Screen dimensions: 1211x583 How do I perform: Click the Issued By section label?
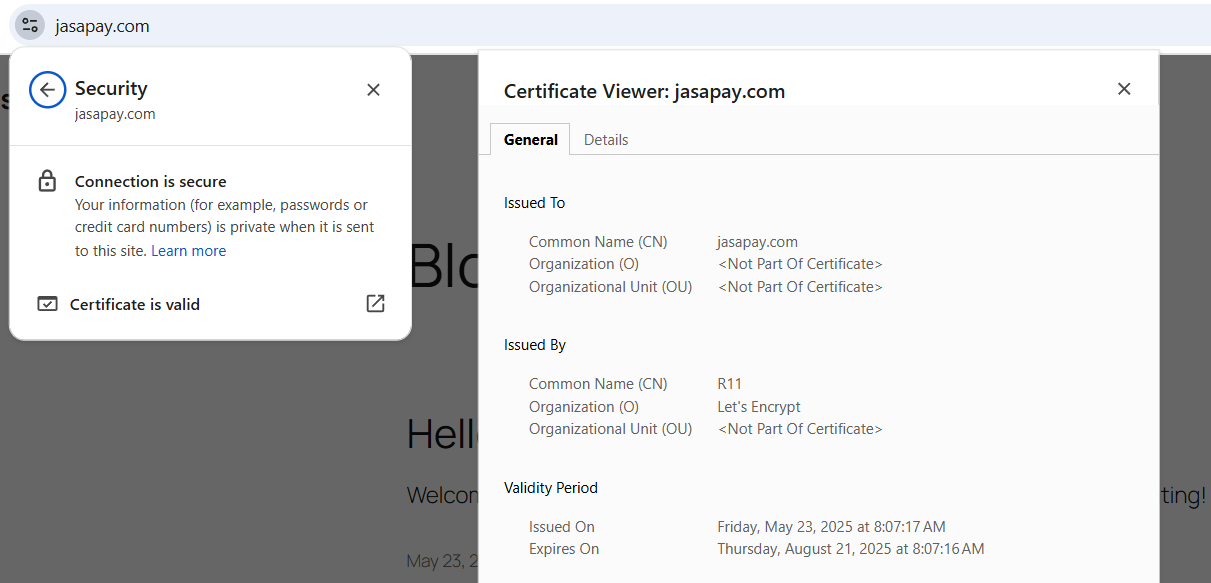click(x=535, y=345)
